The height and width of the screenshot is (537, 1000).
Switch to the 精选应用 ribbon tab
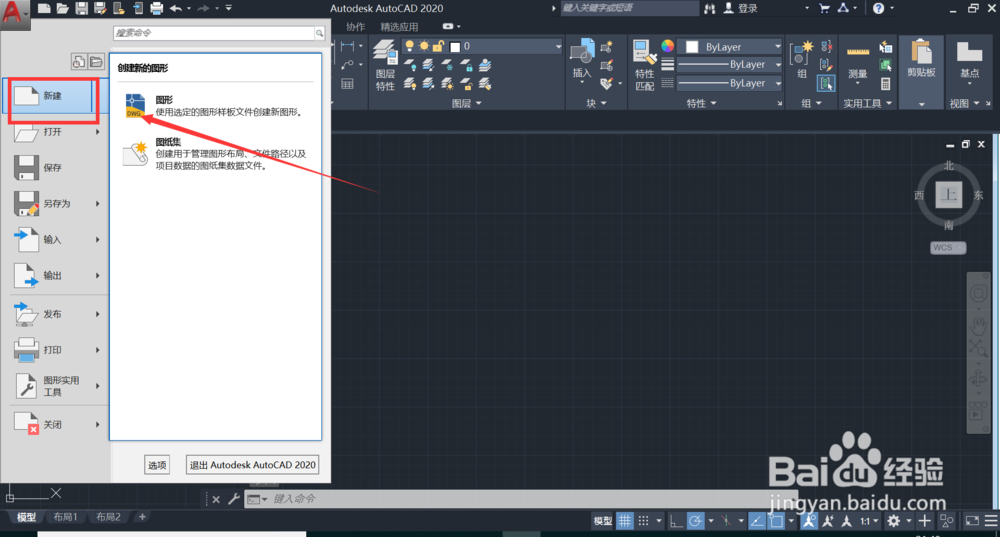[399, 27]
